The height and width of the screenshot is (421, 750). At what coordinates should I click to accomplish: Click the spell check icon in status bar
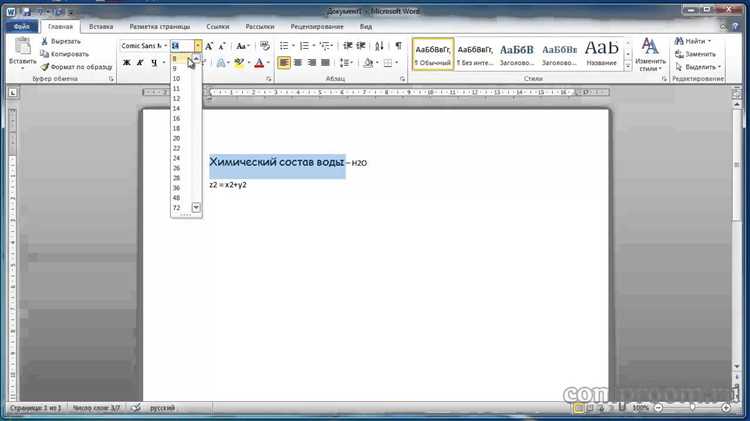[x=136, y=408]
